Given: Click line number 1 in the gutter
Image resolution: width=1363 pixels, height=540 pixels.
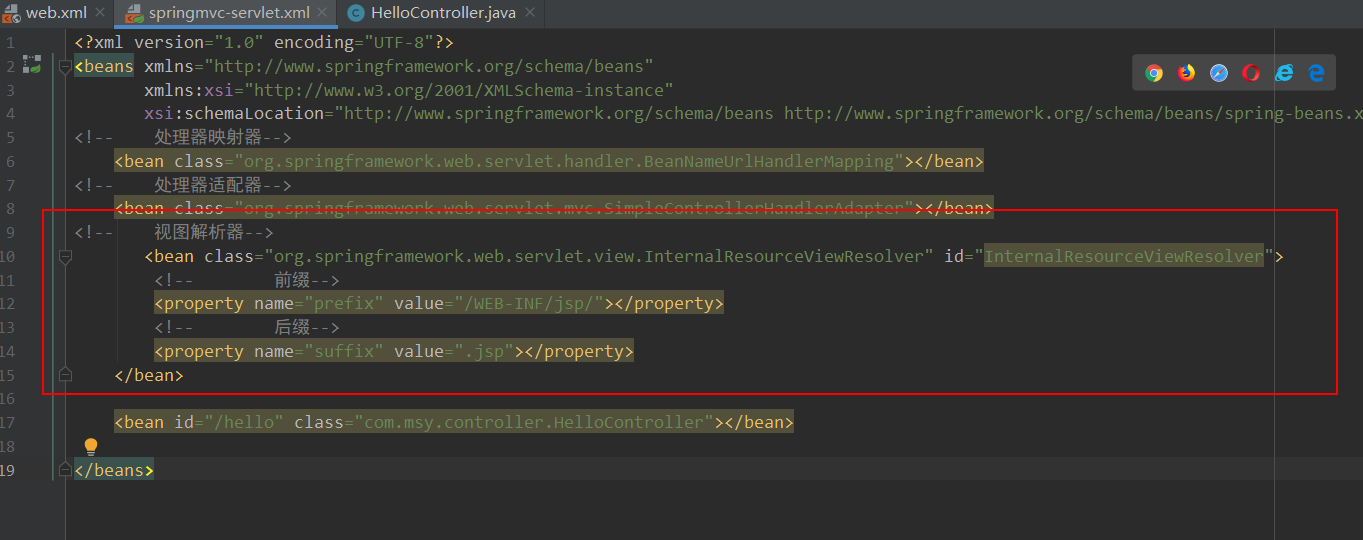Looking at the screenshot, I should (9, 43).
